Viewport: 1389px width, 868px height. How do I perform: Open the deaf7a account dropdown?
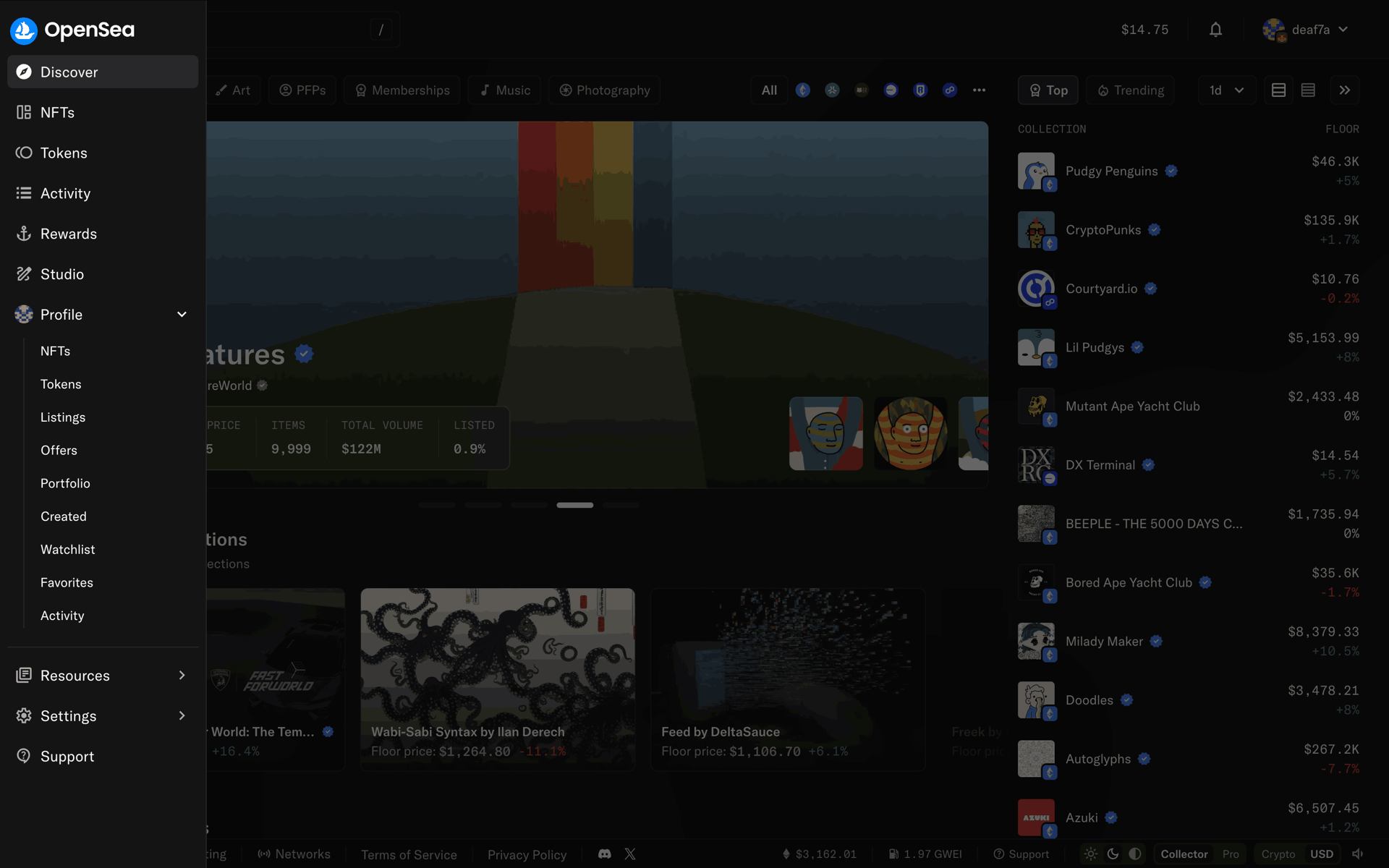pyautogui.click(x=1306, y=30)
